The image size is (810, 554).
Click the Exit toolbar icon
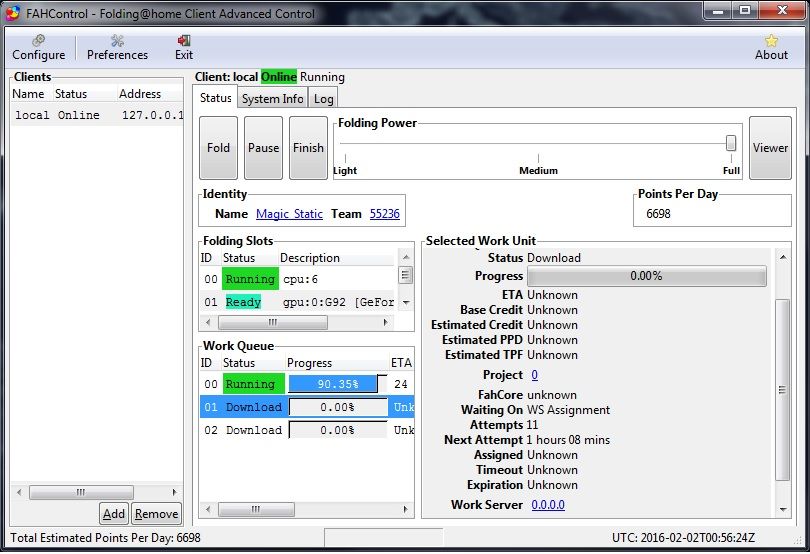tap(183, 48)
